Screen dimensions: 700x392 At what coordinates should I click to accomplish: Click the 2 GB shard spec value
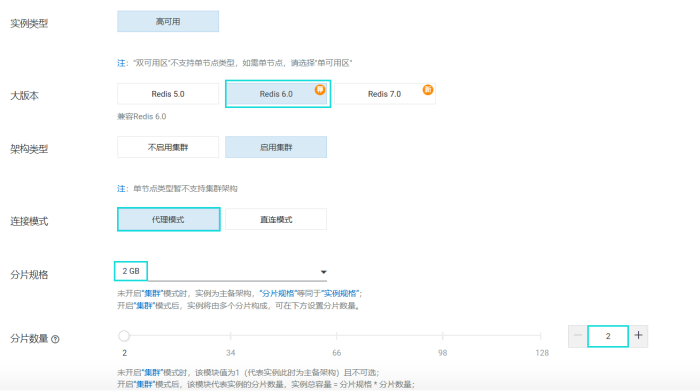(131, 271)
